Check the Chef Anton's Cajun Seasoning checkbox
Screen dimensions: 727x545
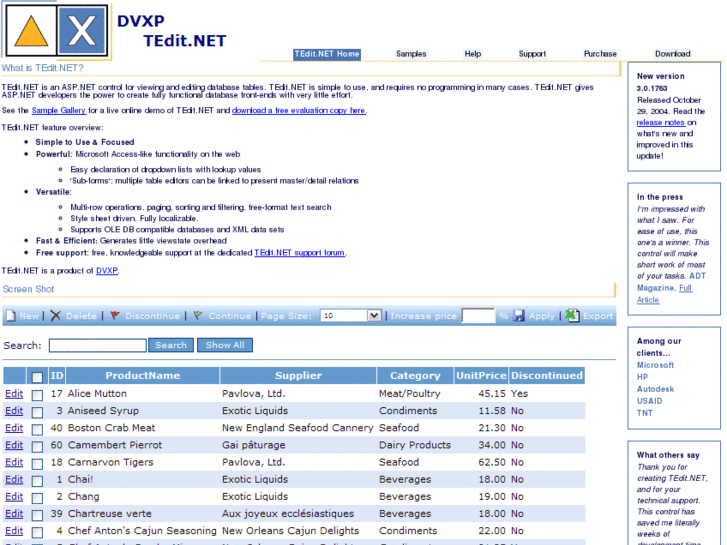[x=37, y=532]
